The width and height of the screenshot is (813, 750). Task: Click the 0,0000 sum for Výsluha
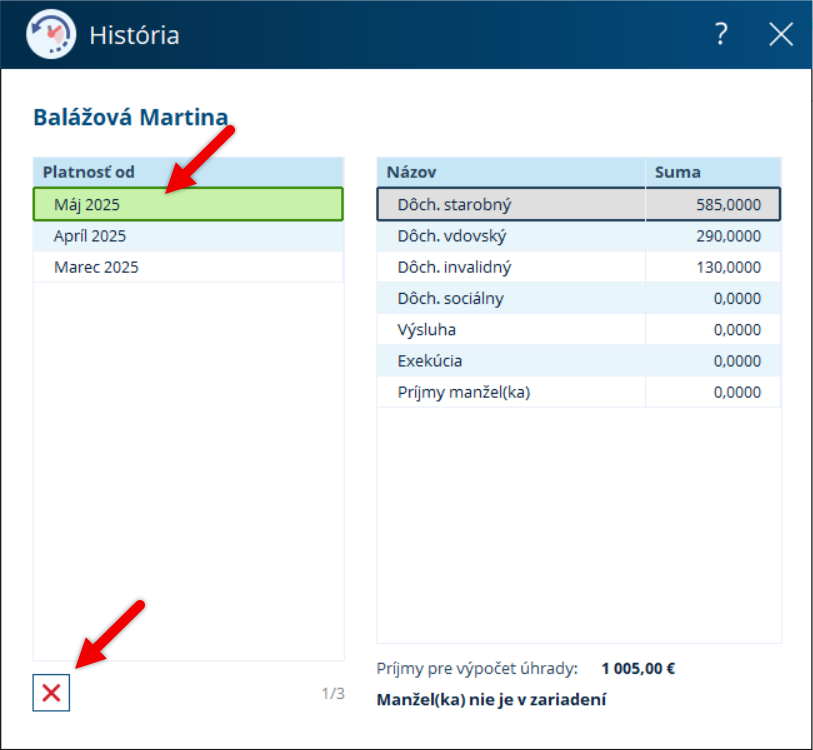pos(737,329)
